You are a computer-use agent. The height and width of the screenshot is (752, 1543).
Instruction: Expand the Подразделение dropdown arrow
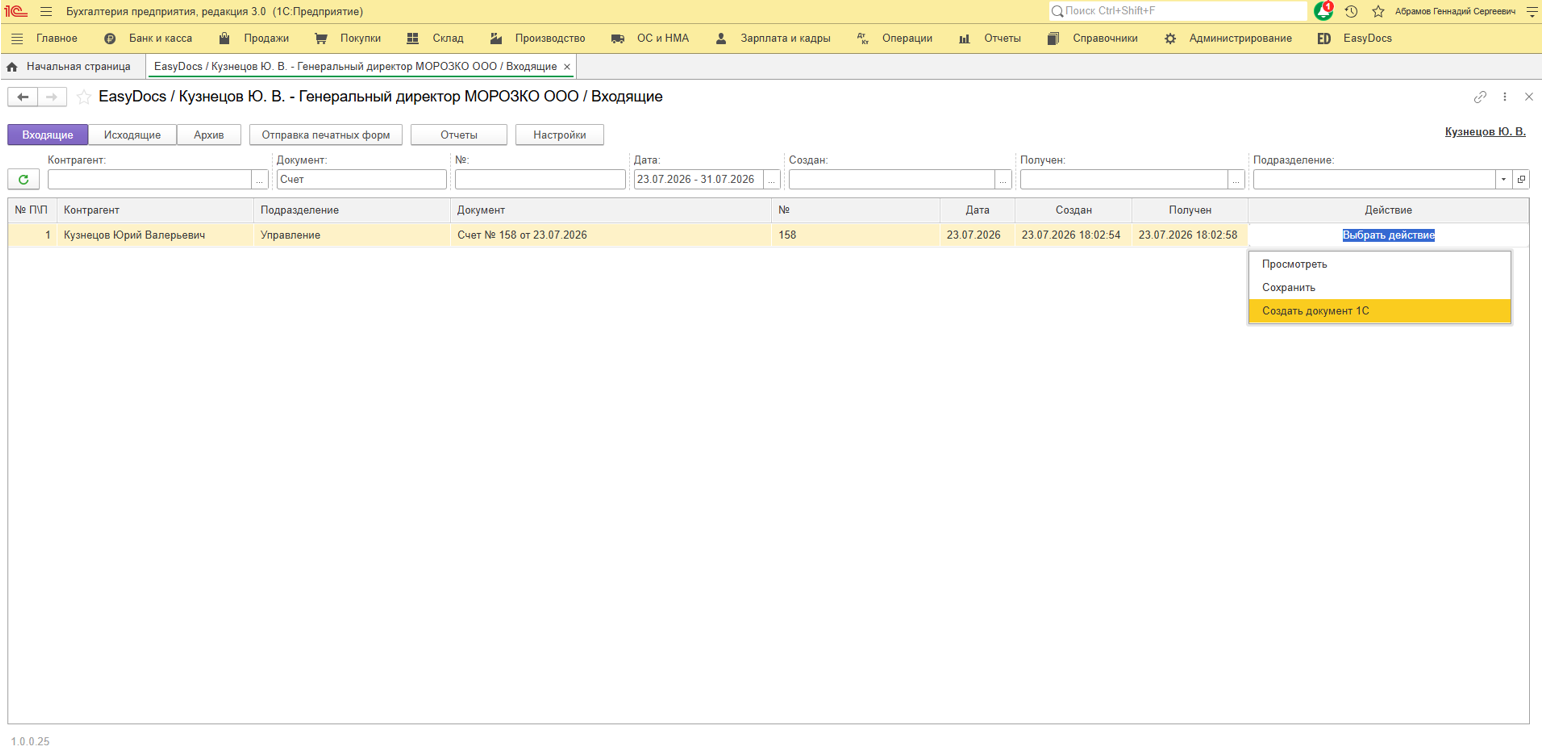point(1504,179)
